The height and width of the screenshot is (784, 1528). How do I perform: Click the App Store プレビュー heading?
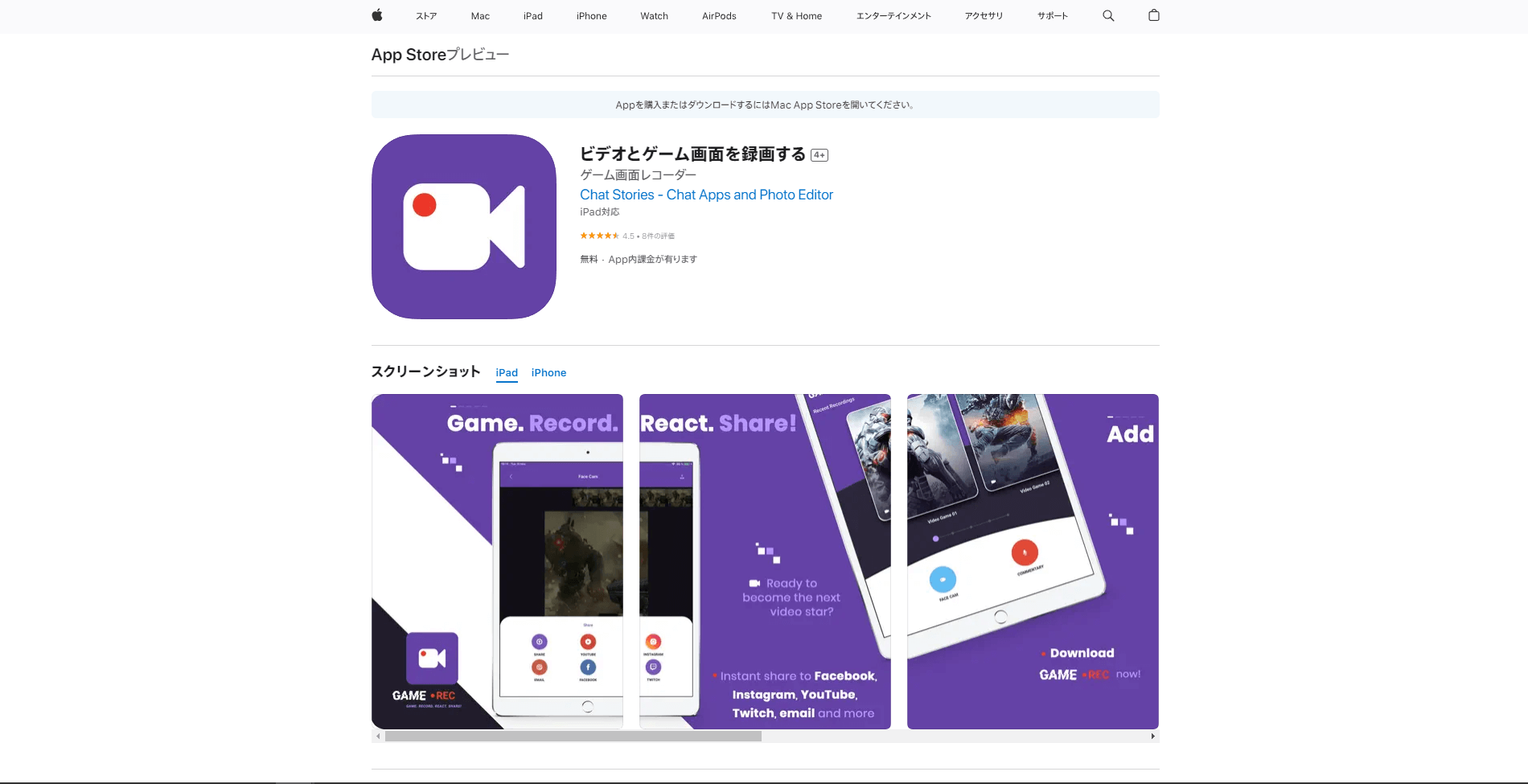pos(440,55)
